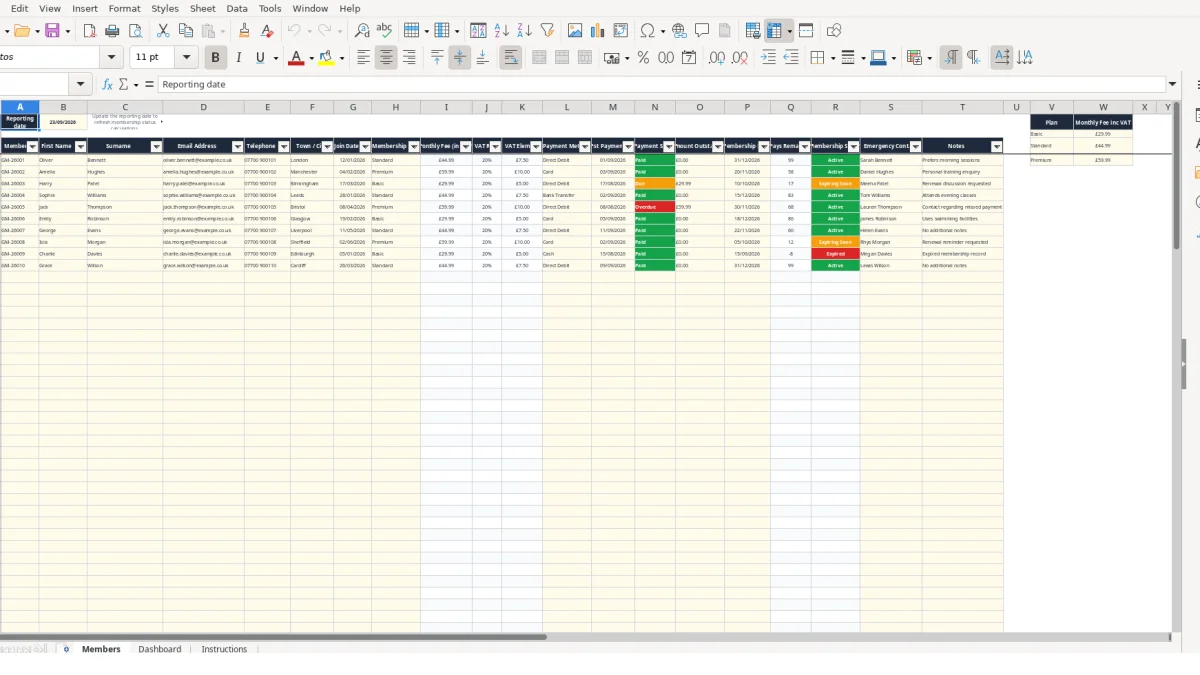1200x675 pixels.
Task: Format cell as Date
Action: (x=689, y=58)
